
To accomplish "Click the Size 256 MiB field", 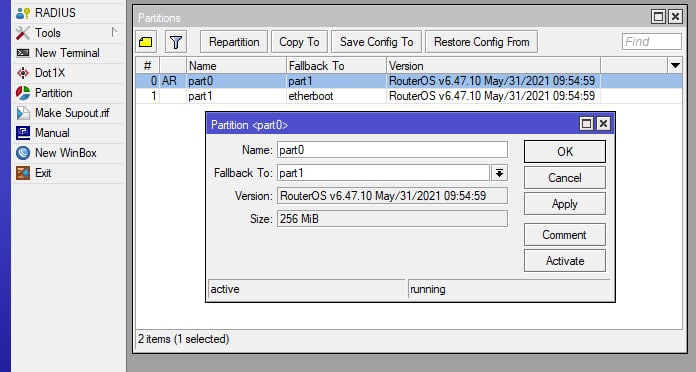I will tap(392, 219).
